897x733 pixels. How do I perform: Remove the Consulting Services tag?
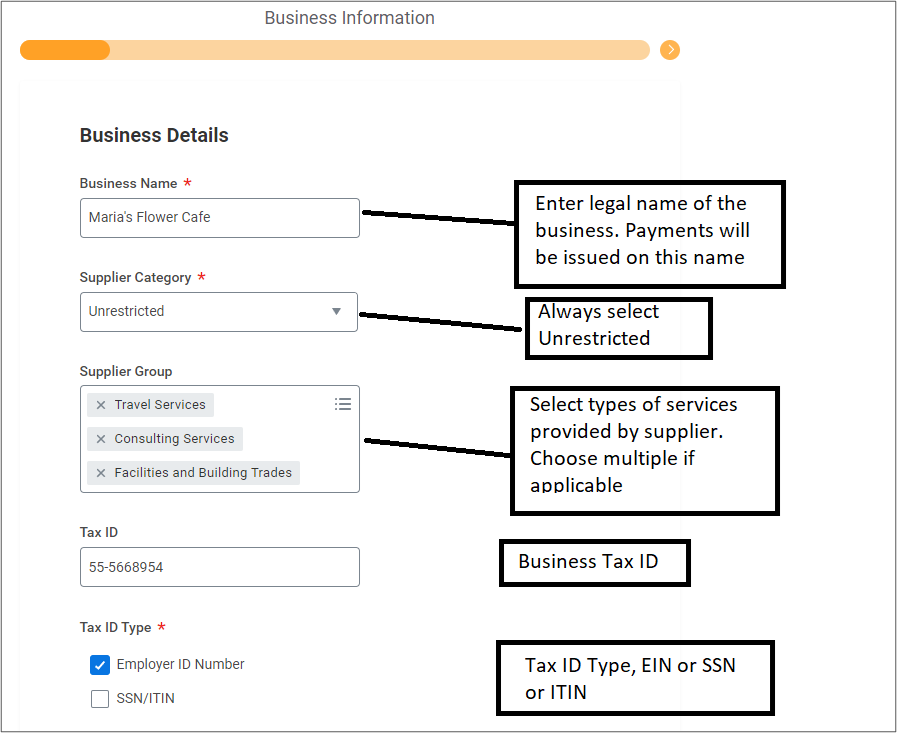pos(101,439)
